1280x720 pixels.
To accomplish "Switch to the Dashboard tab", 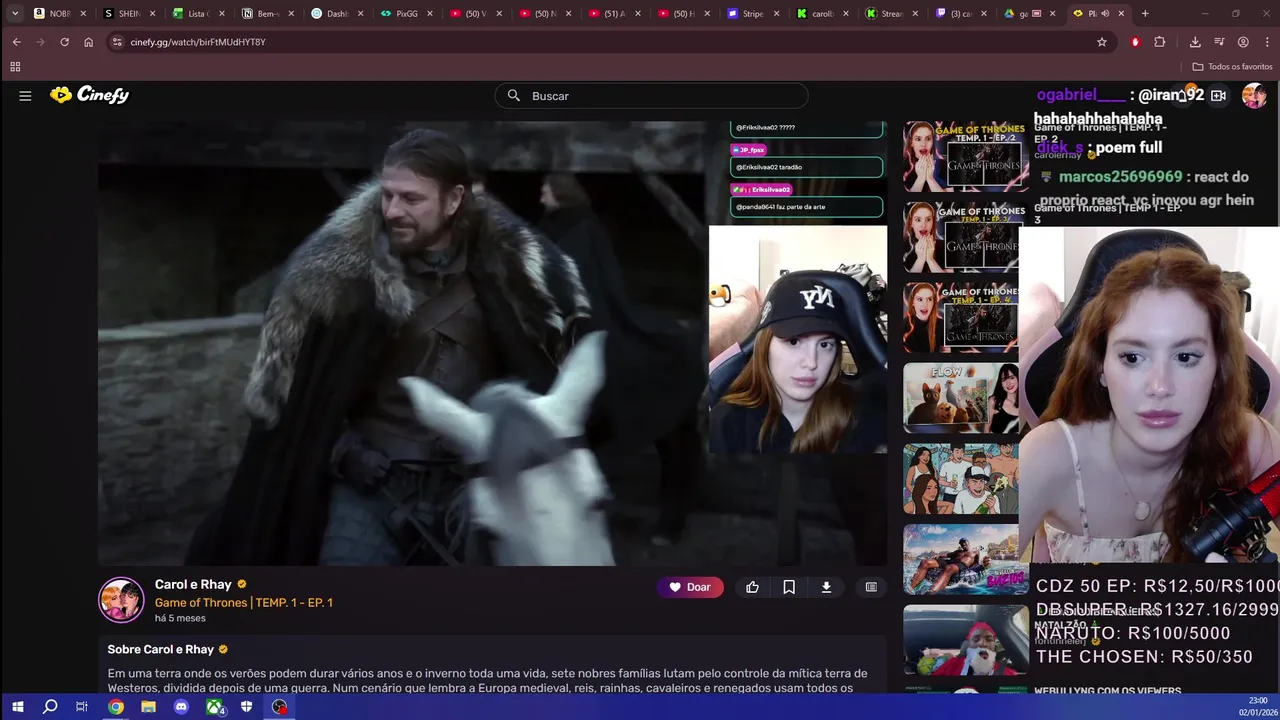I will [x=338, y=14].
